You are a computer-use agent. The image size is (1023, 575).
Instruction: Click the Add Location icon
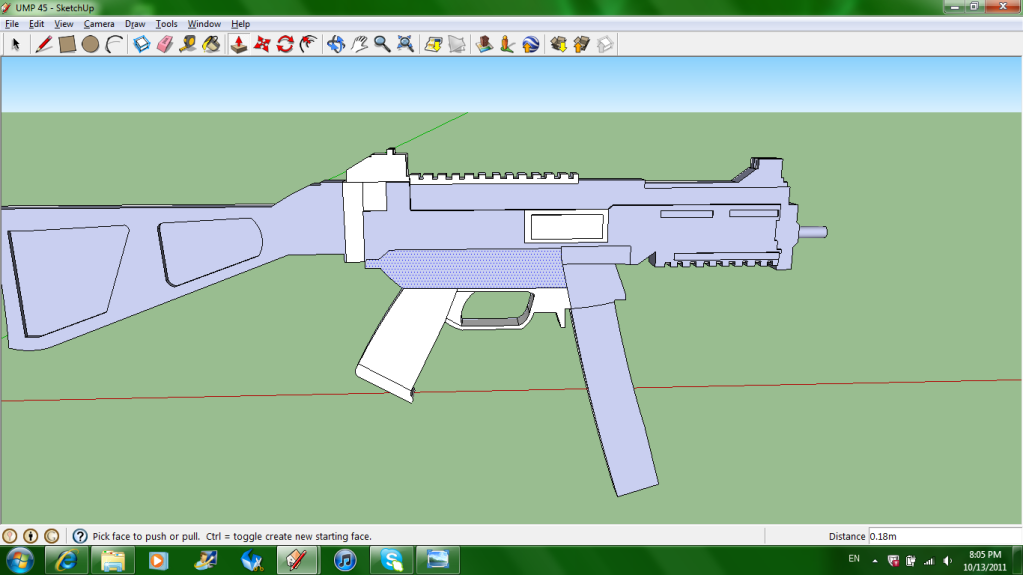[433, 44]
